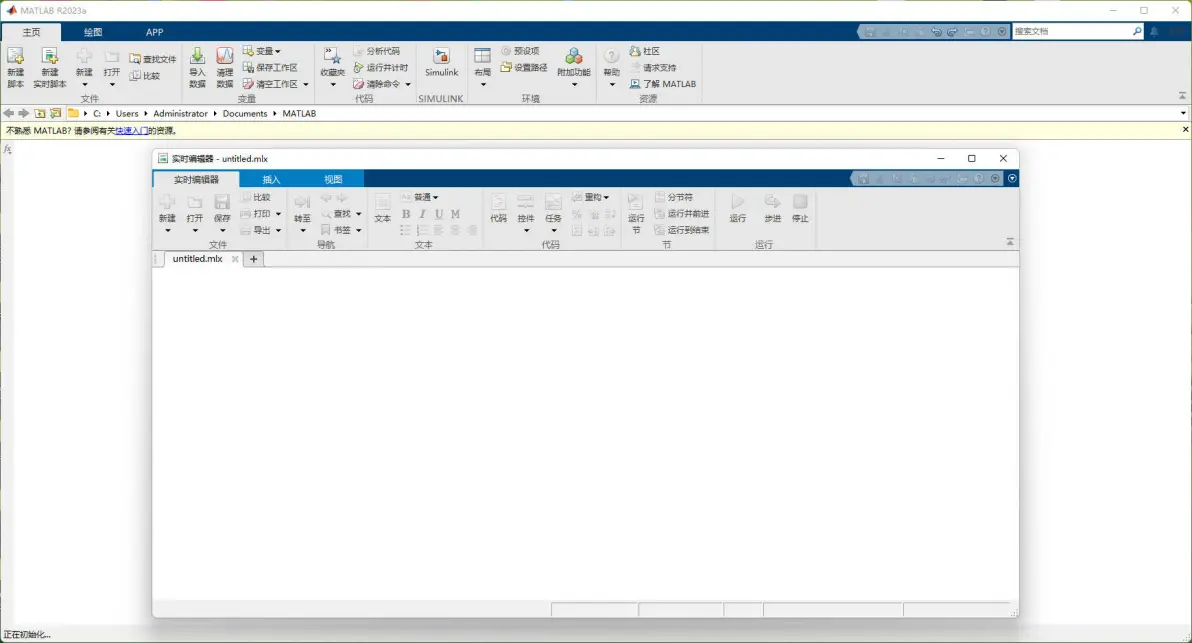Click the browse for folder icon
The height and width of the screenshot is (643, 1192).
point(55,113)
